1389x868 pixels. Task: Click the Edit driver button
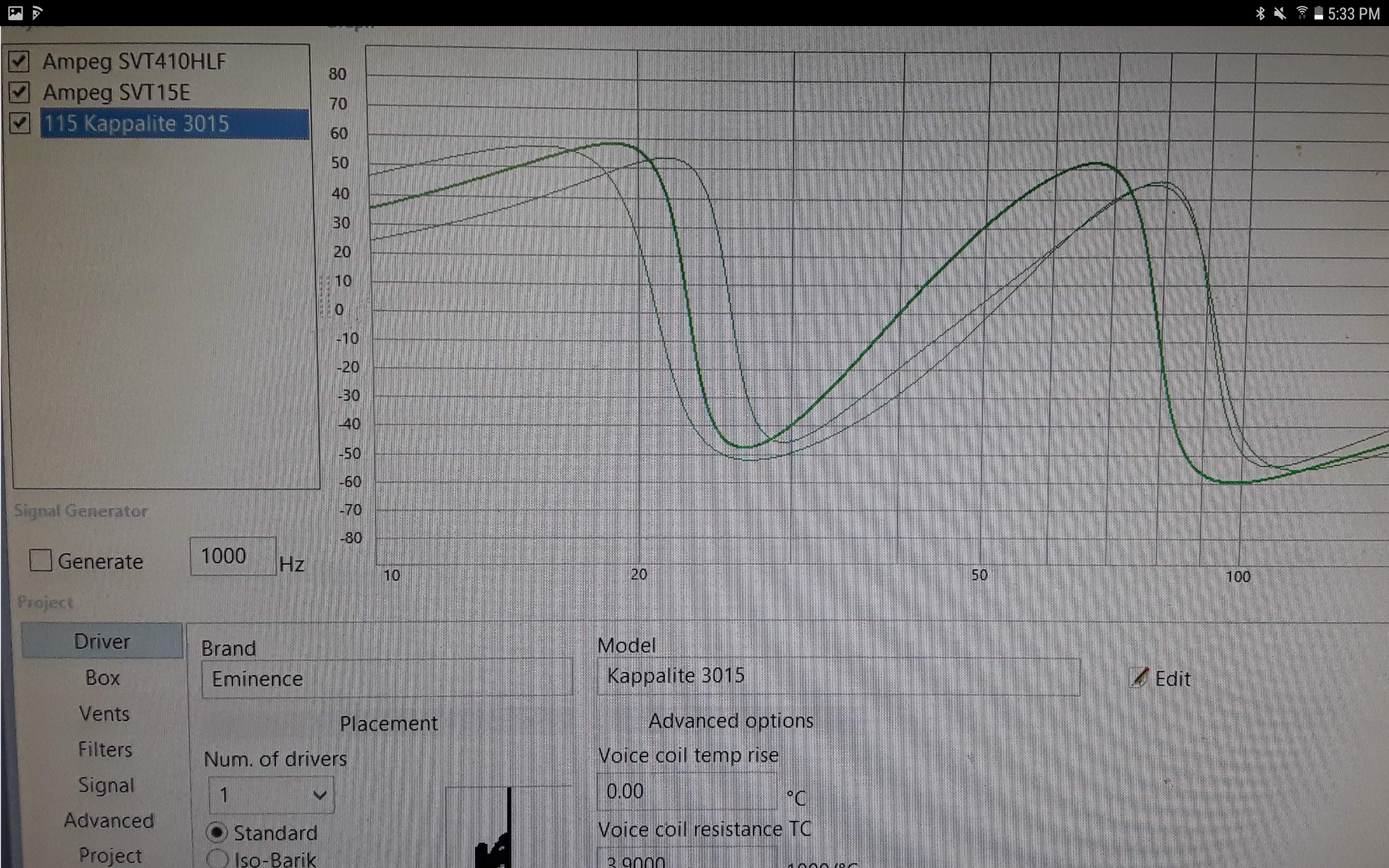(x=1160, y=678)
